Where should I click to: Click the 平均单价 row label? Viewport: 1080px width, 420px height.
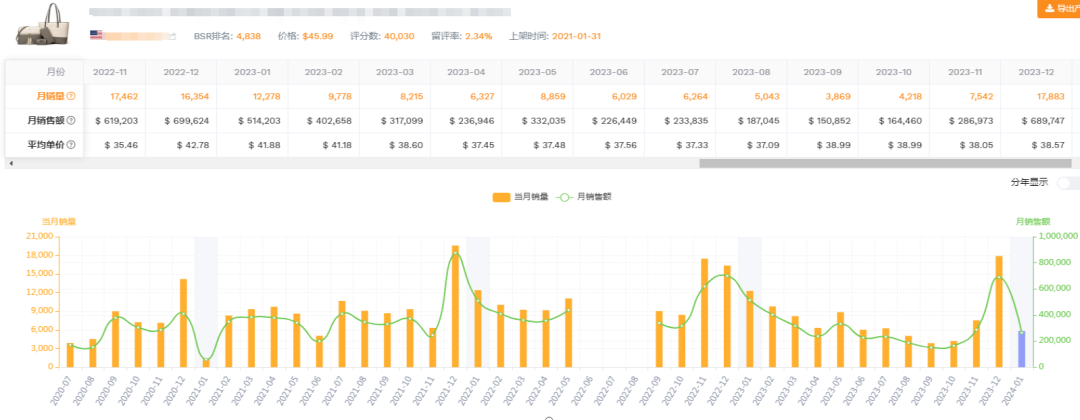coord(47,145)
